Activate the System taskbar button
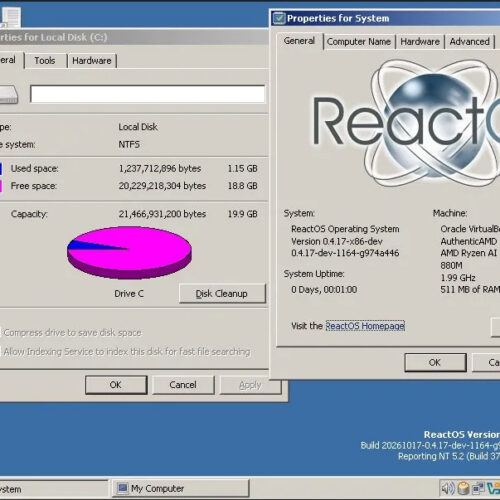500x500 pixels. 53,489
